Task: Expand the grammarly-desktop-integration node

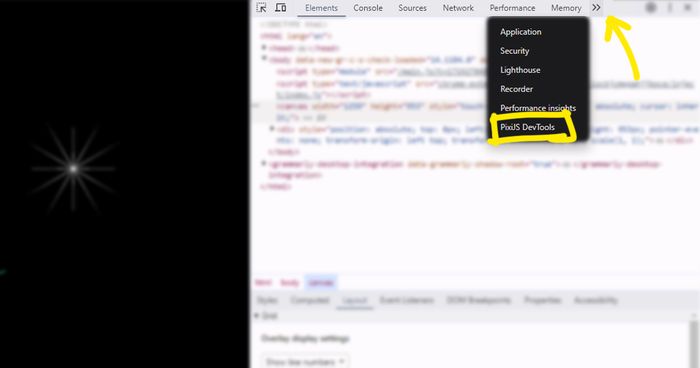Action: click(x=264, y=163)
